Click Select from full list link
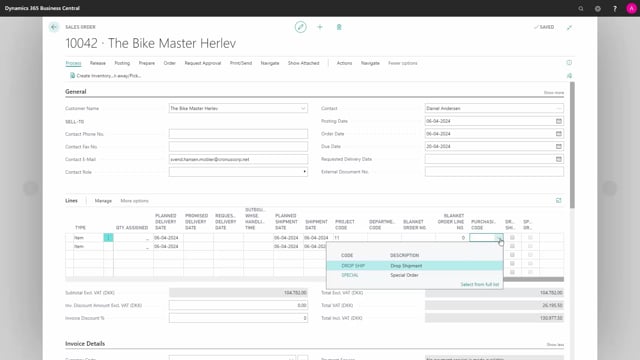 [480, 284]
